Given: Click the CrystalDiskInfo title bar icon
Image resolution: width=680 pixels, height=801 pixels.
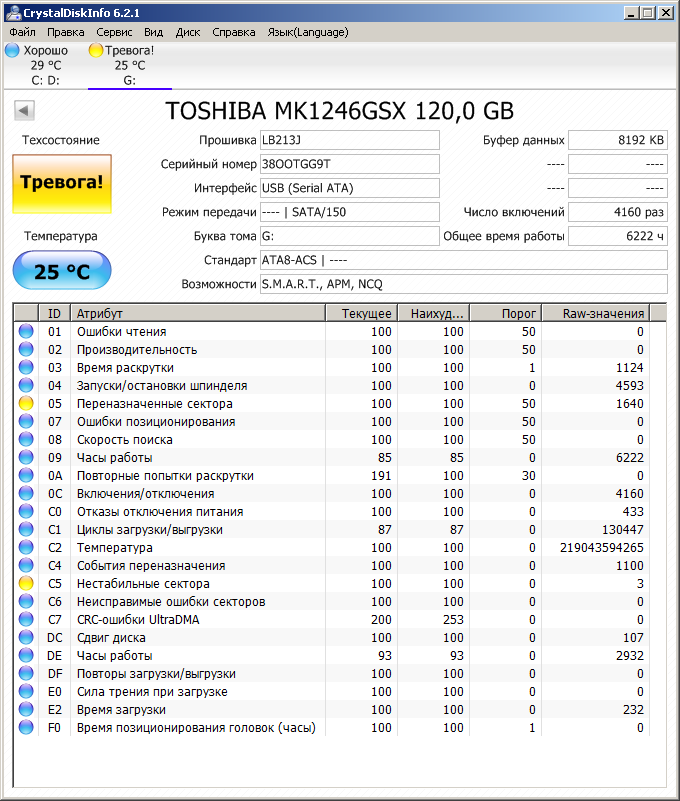Looking at the screenshot, I should tap(14, 12).
